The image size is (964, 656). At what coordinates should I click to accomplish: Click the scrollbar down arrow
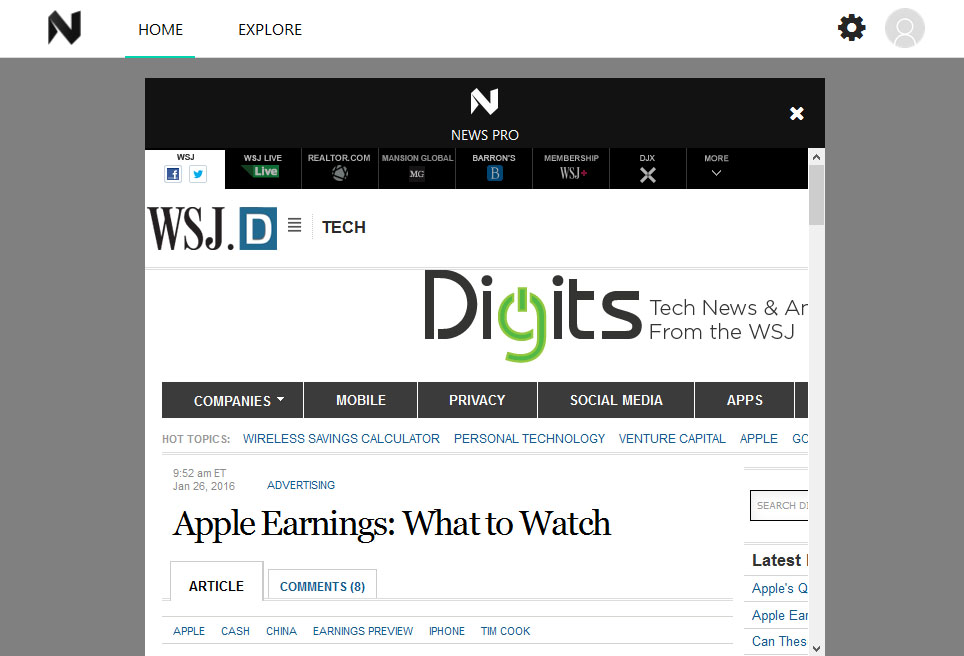[816, 648]
